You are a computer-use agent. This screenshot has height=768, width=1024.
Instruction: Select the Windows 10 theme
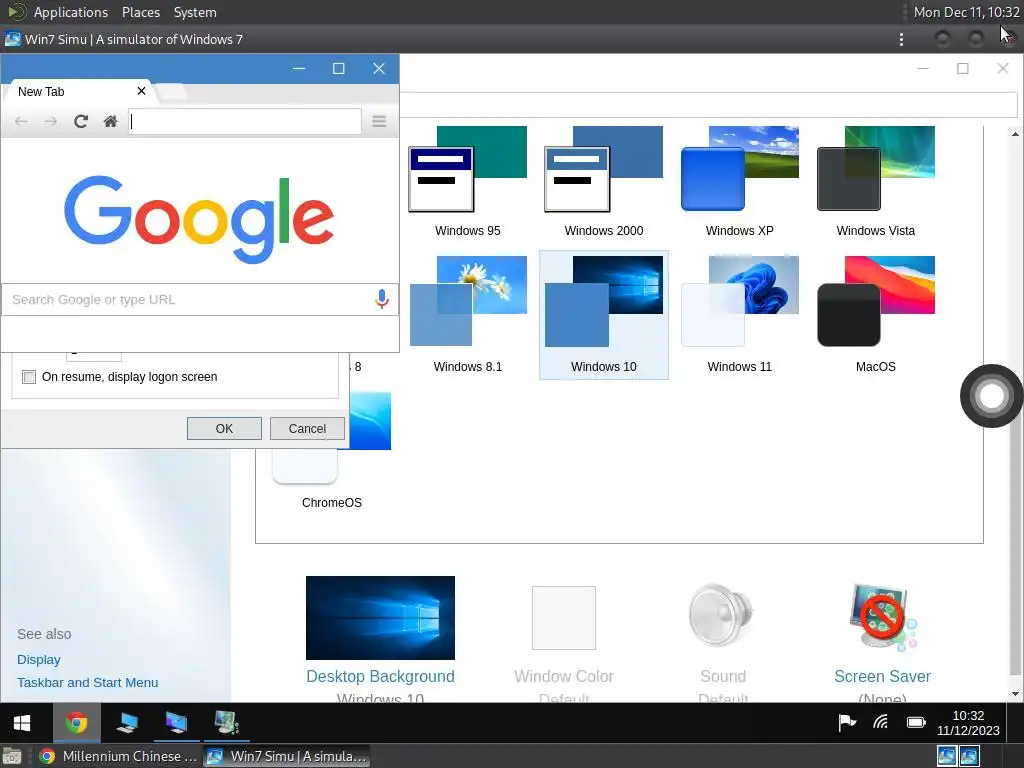tap(603, 315)
